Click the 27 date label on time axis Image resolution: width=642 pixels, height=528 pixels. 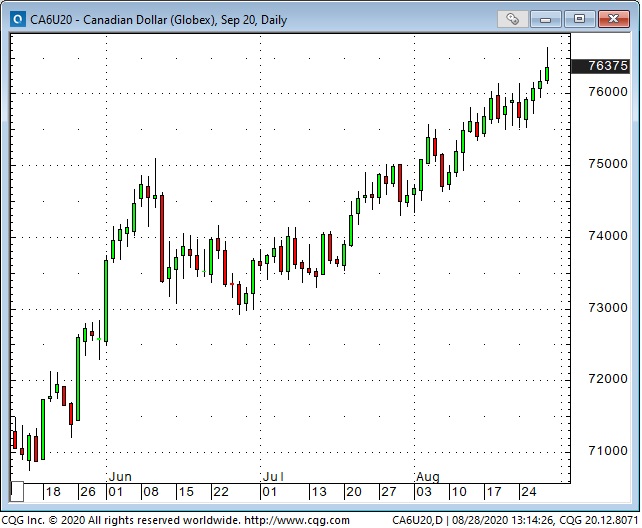coord(389,492)
